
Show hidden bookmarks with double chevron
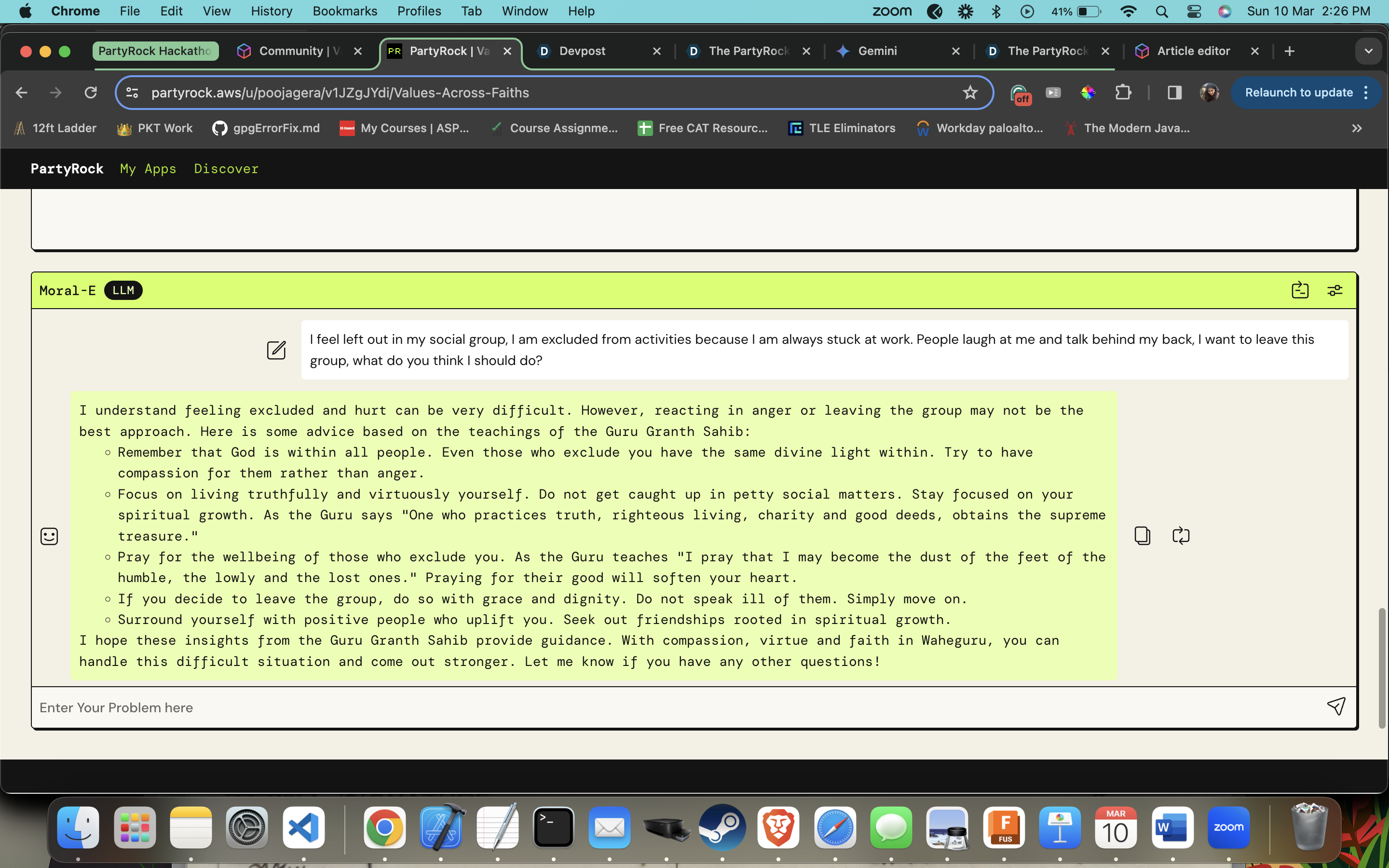pos(1356,129)
